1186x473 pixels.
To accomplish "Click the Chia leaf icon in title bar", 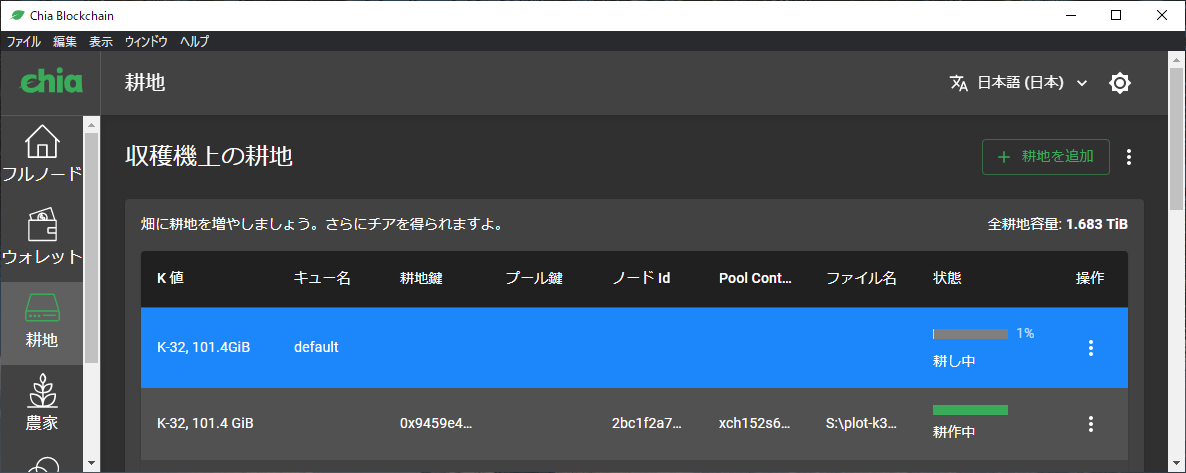I will coord(17,15).
